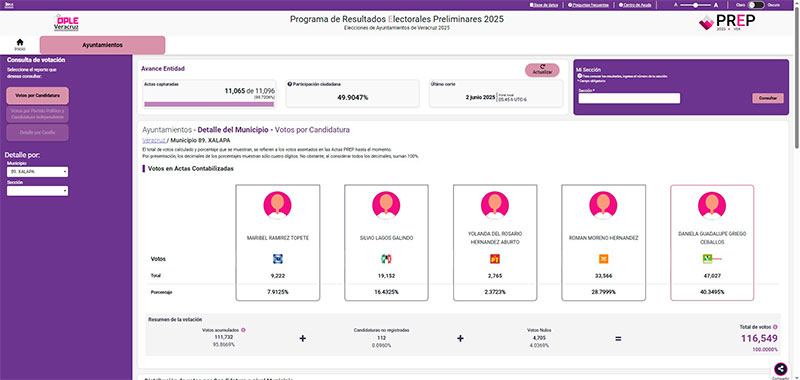Open the Sección dropdown in sidebar
800x380 pixels.
tap(37, 191)
